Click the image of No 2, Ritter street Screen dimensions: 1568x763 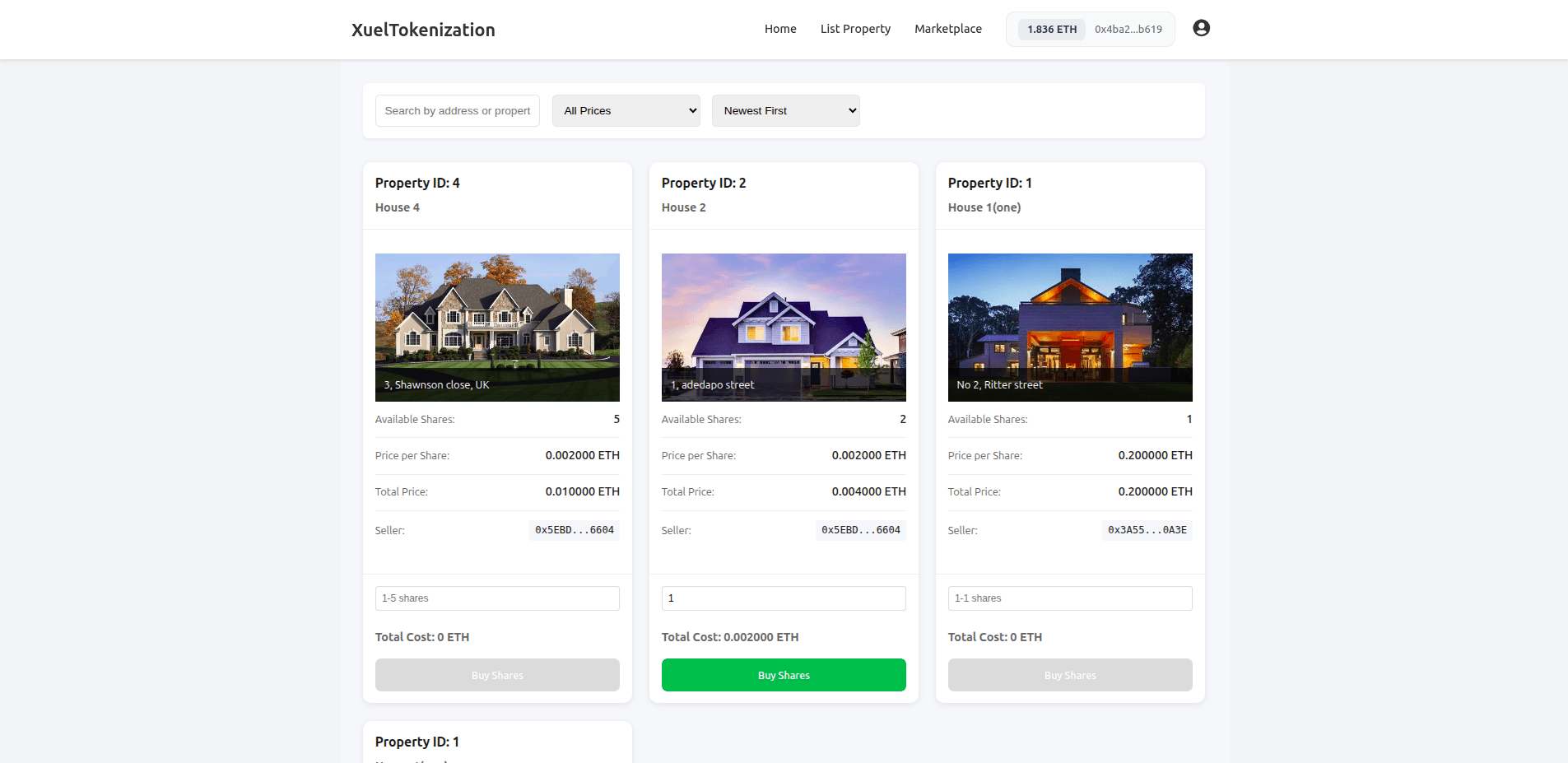point(1069,327)
